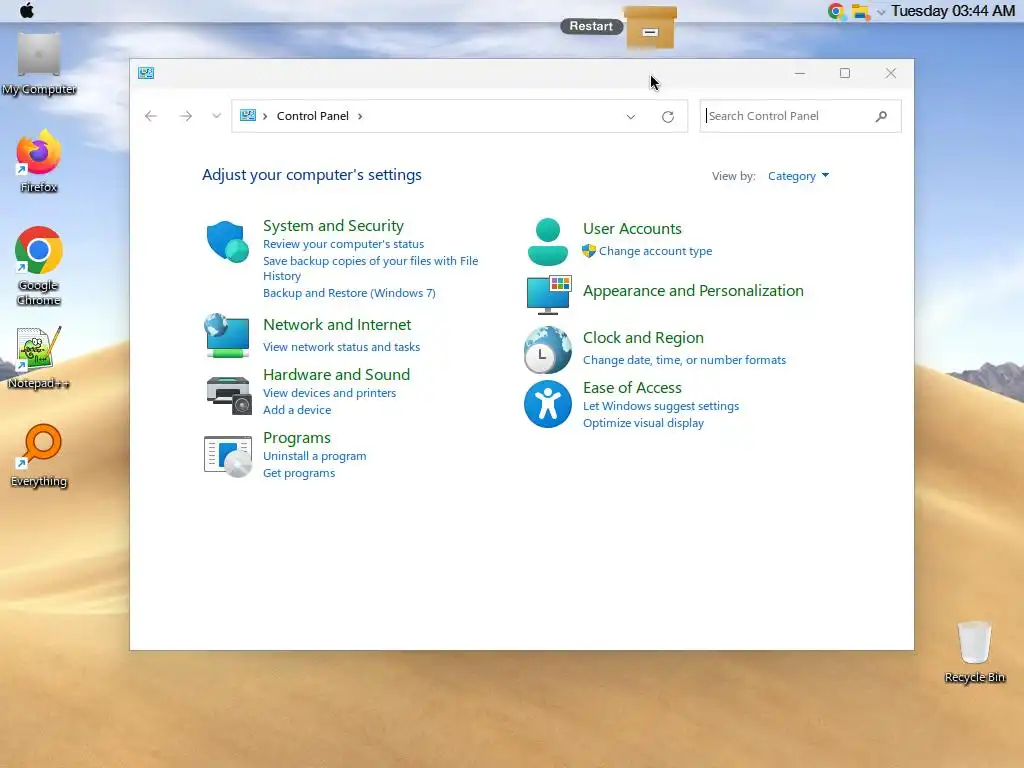Screen dimensions: 1024x768
Task: Open Clock and Region heading link
Action: click(x=643, y=338)
